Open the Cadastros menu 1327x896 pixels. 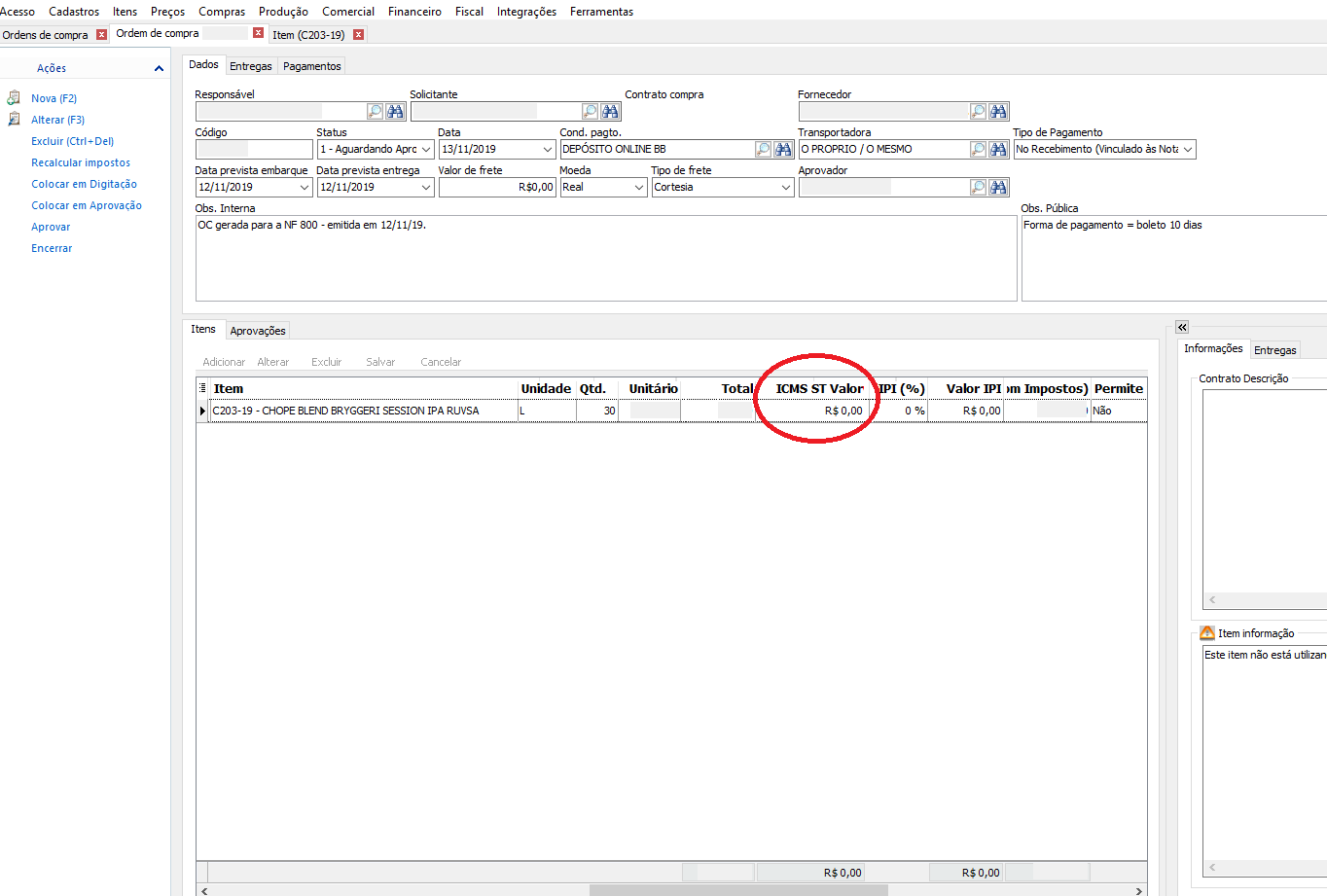point(74,12)
